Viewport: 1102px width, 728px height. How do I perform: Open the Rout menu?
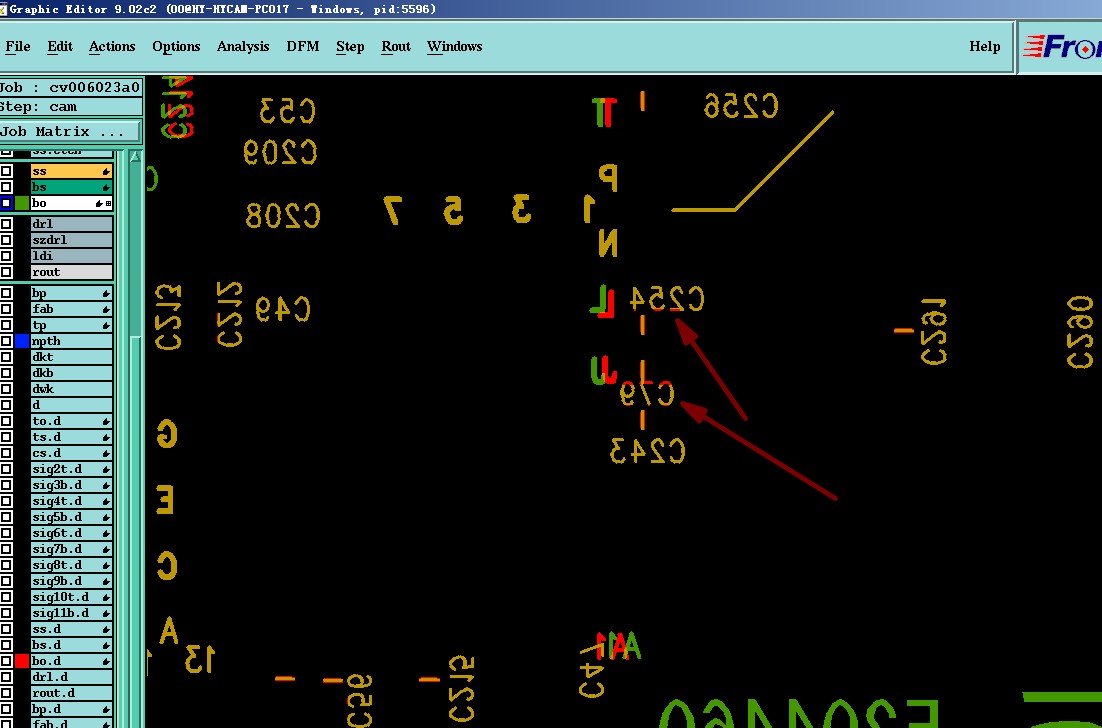(x=396, y=46)
